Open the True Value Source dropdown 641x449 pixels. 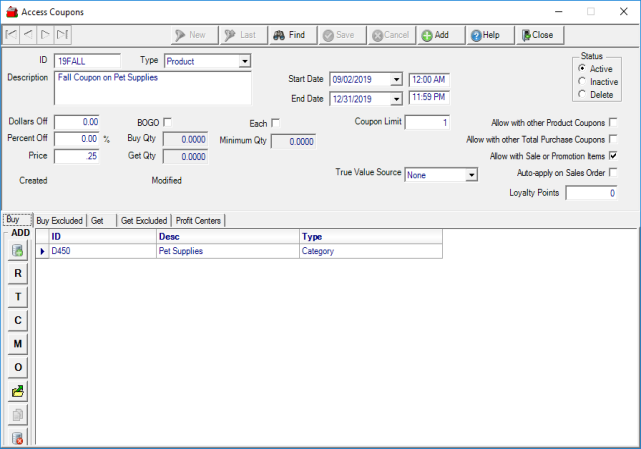pos(471,174)
